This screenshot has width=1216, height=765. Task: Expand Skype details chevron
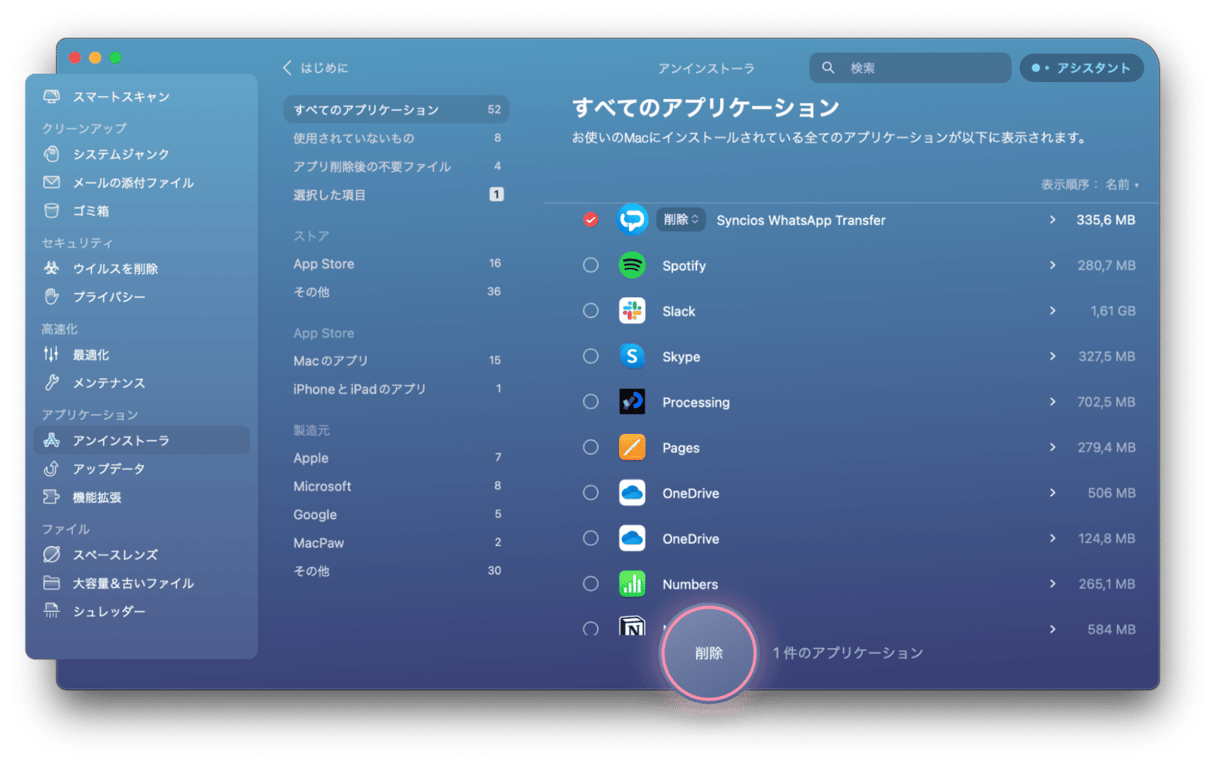point(1053,356)
